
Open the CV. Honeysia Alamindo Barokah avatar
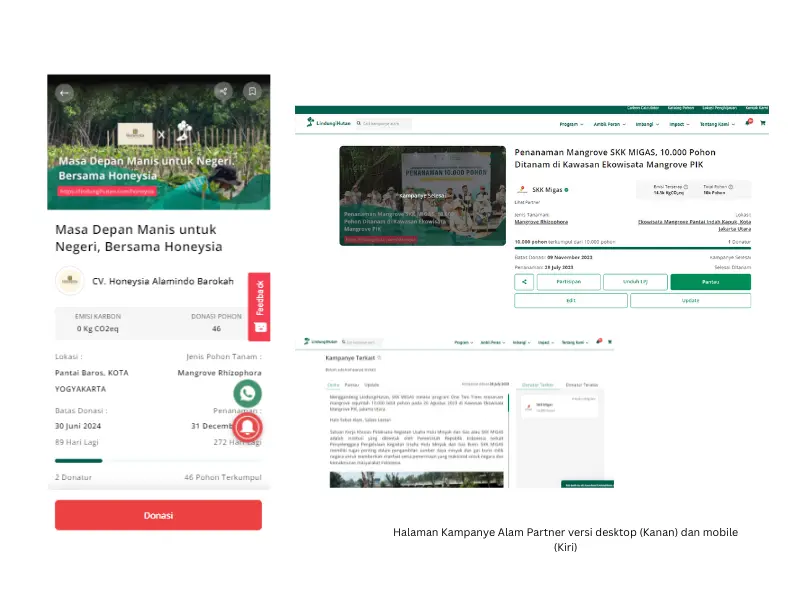tap(70, 281)
